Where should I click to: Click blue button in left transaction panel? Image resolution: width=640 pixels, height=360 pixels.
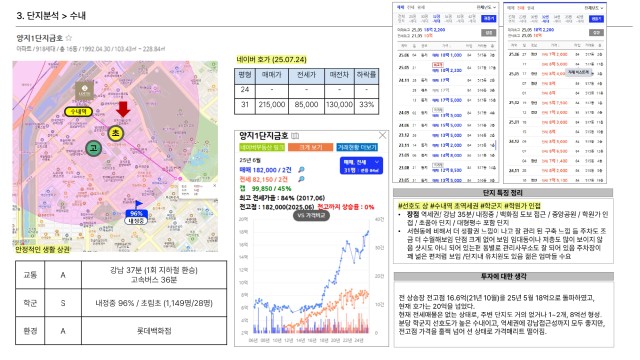click(488, 18)
